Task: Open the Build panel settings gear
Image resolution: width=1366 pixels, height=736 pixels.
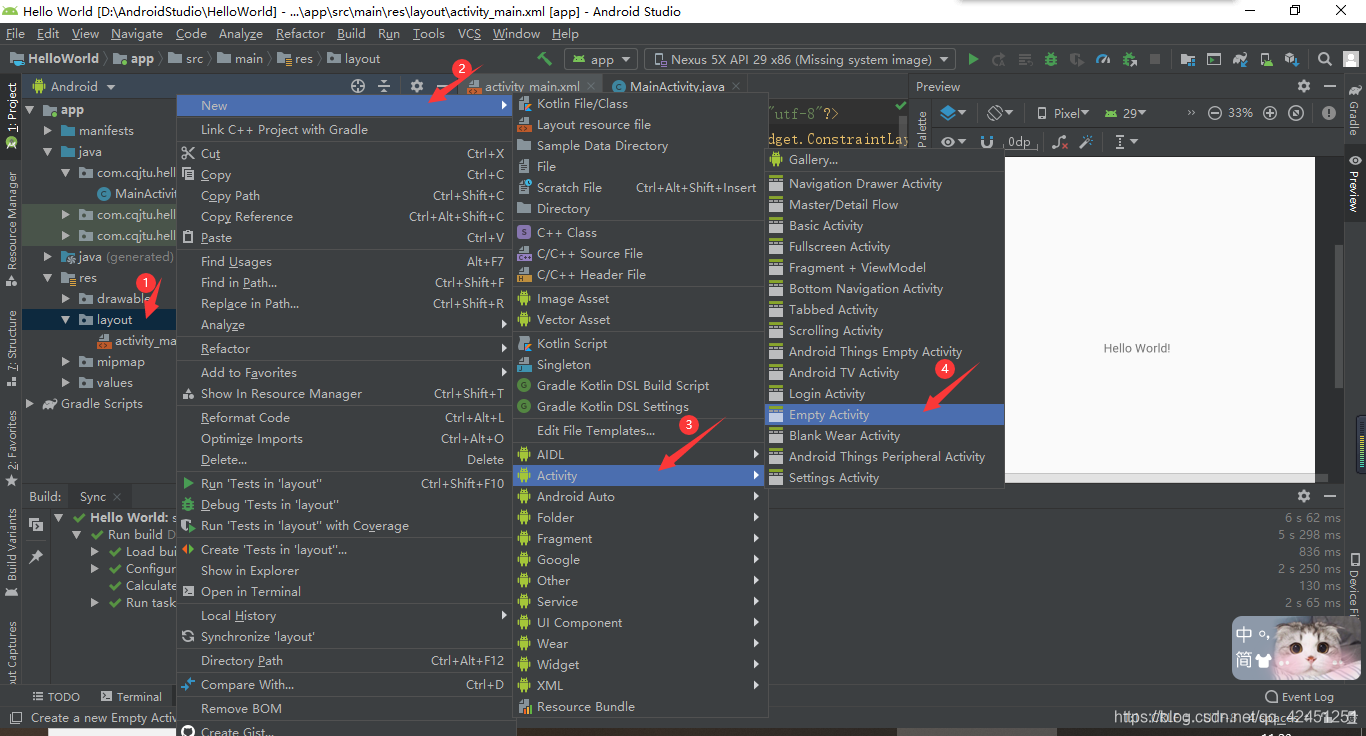Action: pyautogui.click(x=1303, y=496)
